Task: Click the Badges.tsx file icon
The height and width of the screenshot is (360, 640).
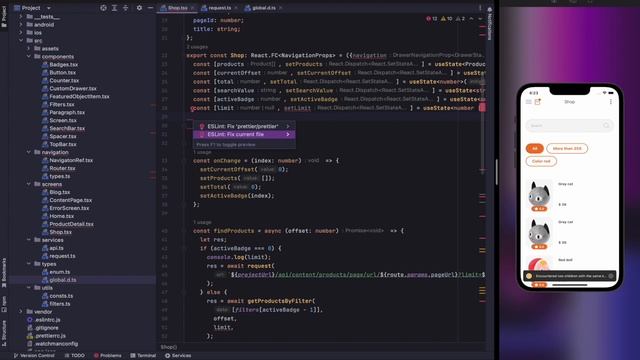Action: [45, 64]
